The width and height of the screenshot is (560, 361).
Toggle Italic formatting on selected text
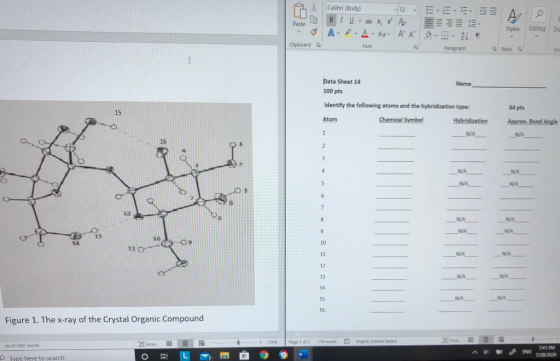[x=341, y=21]
